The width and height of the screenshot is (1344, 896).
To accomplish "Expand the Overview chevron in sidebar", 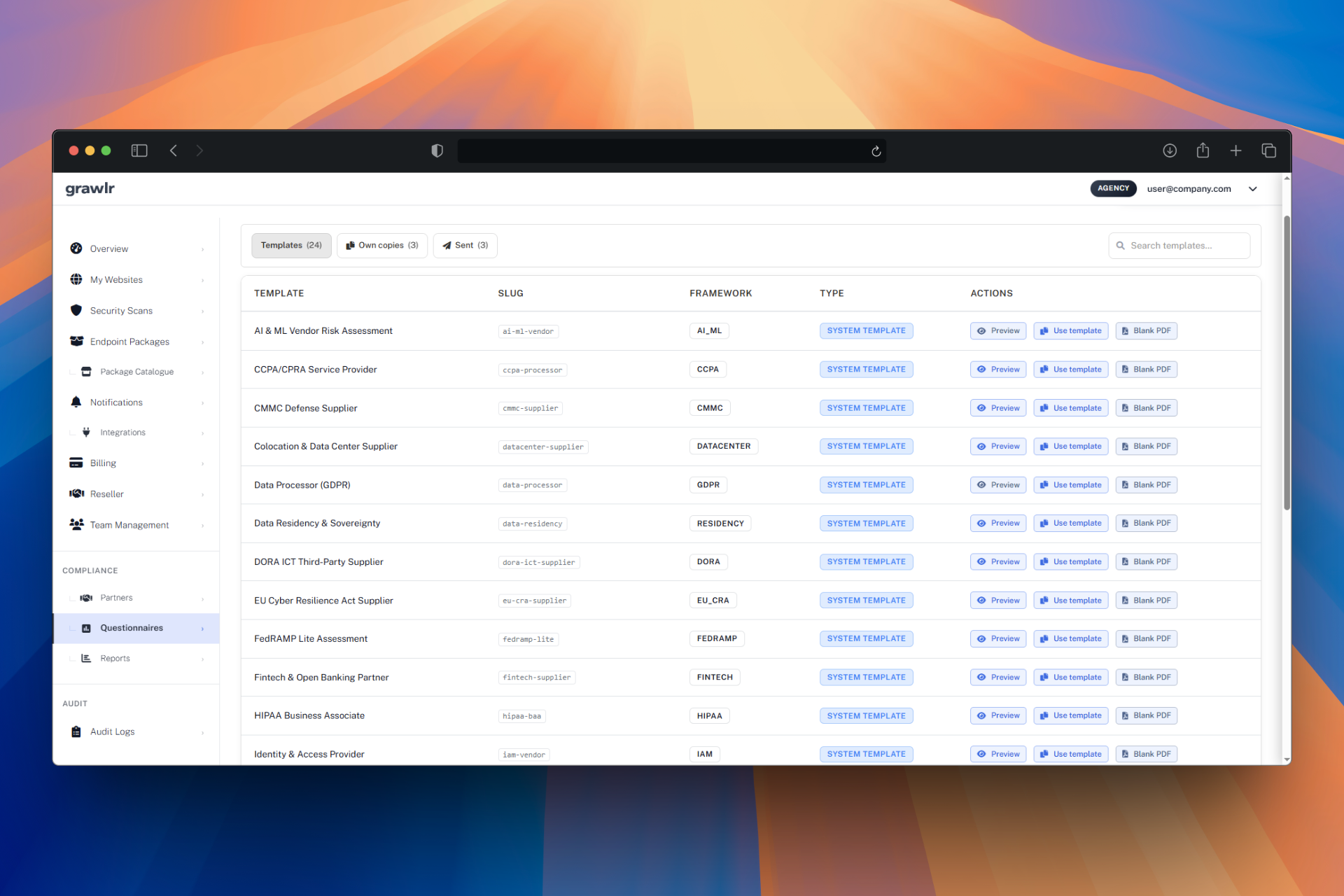I will pos(203,249).
